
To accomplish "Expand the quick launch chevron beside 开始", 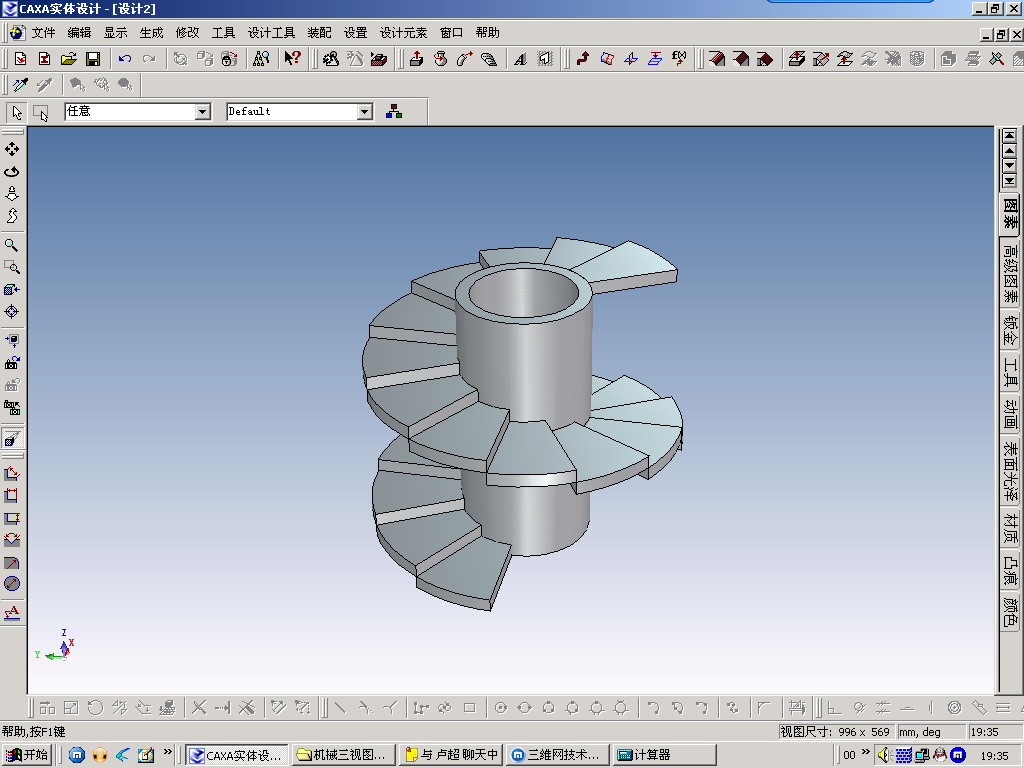I will coord(168,752).
